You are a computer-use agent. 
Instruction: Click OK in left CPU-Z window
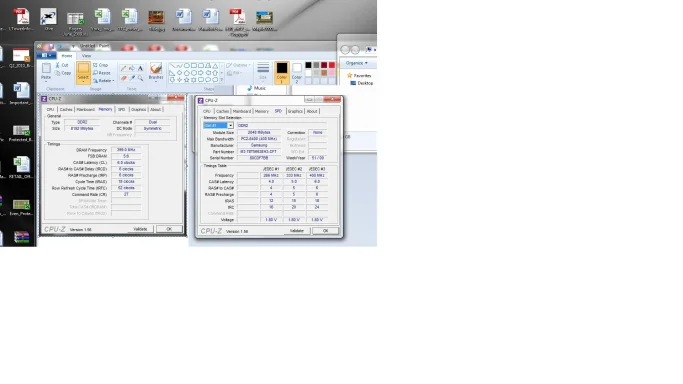click(x=169, y=229)
